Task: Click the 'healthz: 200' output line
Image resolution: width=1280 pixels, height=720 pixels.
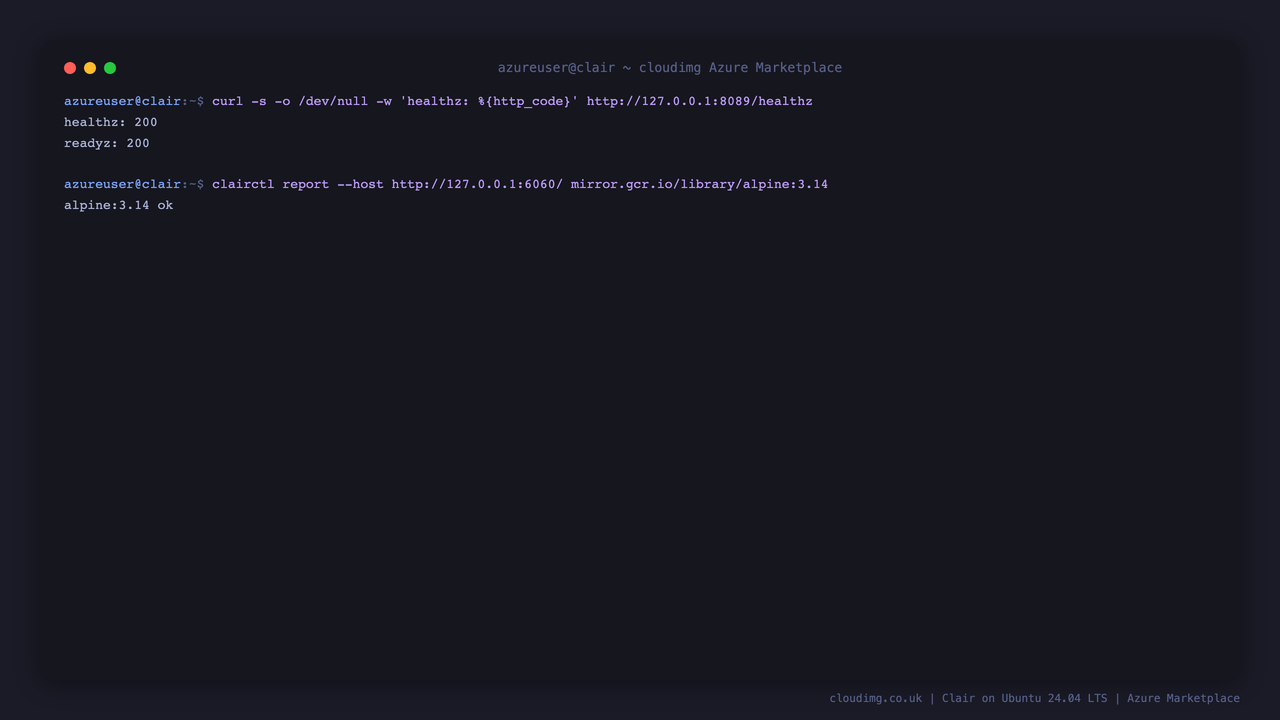Action: pyautogui.click(x=111, y=122)
